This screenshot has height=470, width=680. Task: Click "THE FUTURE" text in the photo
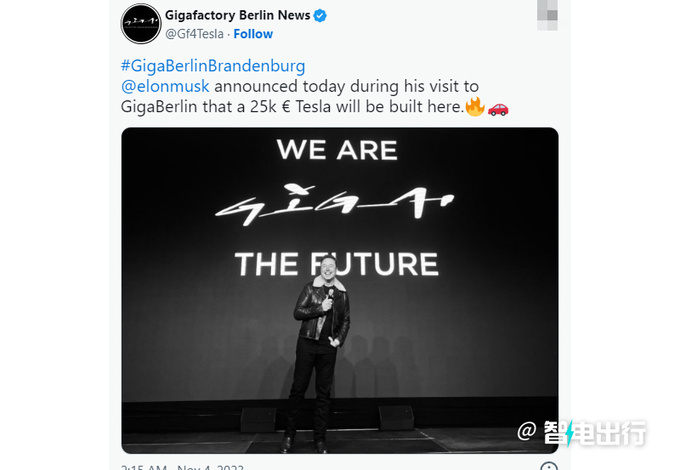pos(337,264)
